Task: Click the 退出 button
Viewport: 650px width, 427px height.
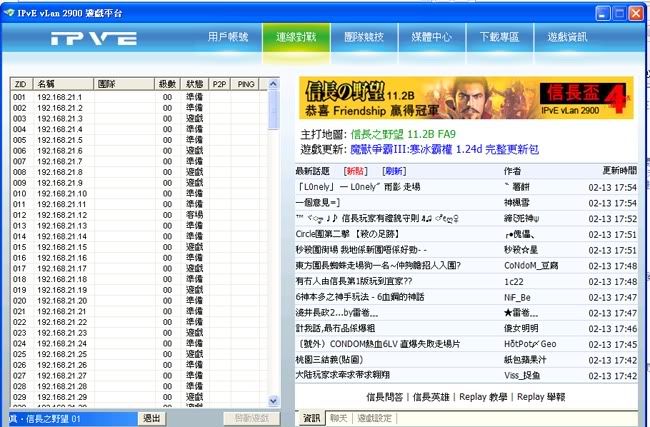Action: 152,418
